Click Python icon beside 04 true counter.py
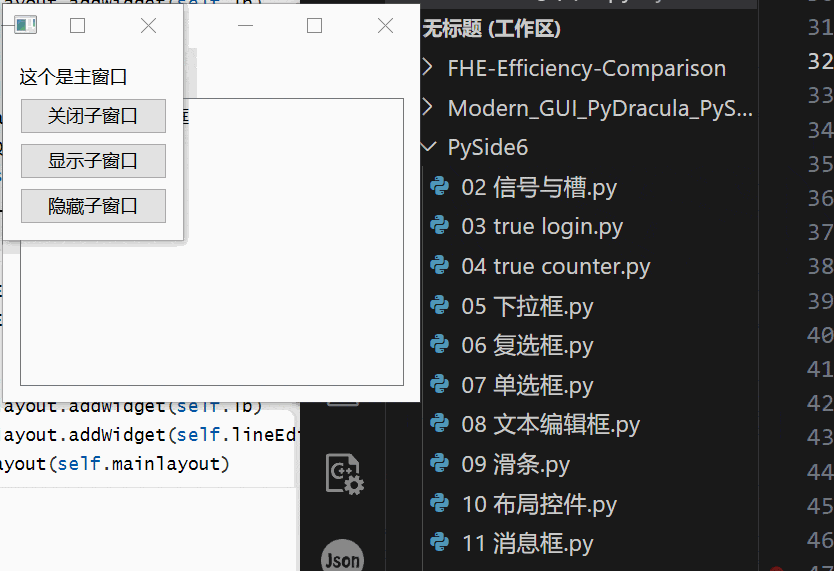Image resolution: width=834 pixels, height=571 pixels. point(439,266)
